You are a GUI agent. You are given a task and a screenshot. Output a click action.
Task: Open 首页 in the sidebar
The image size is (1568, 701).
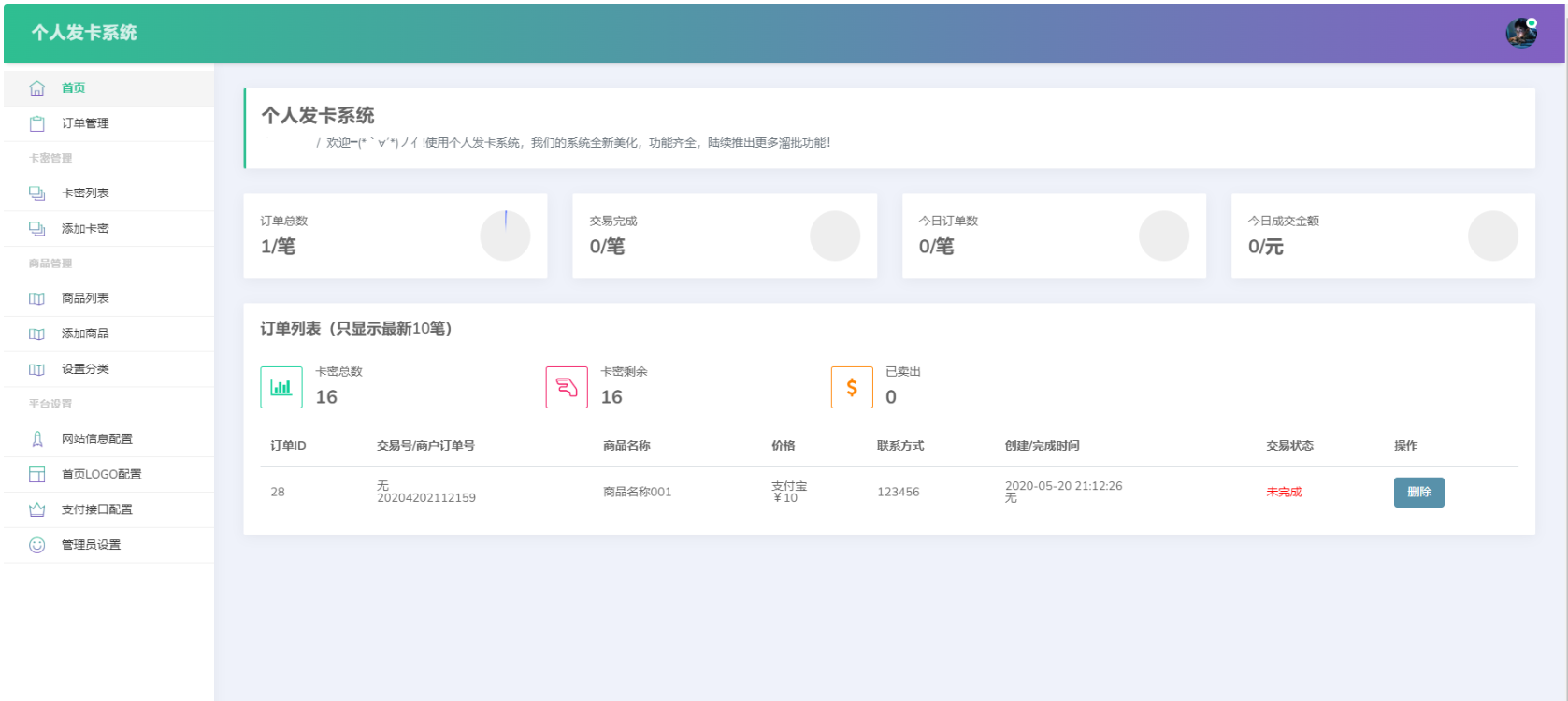click(108, 88)
